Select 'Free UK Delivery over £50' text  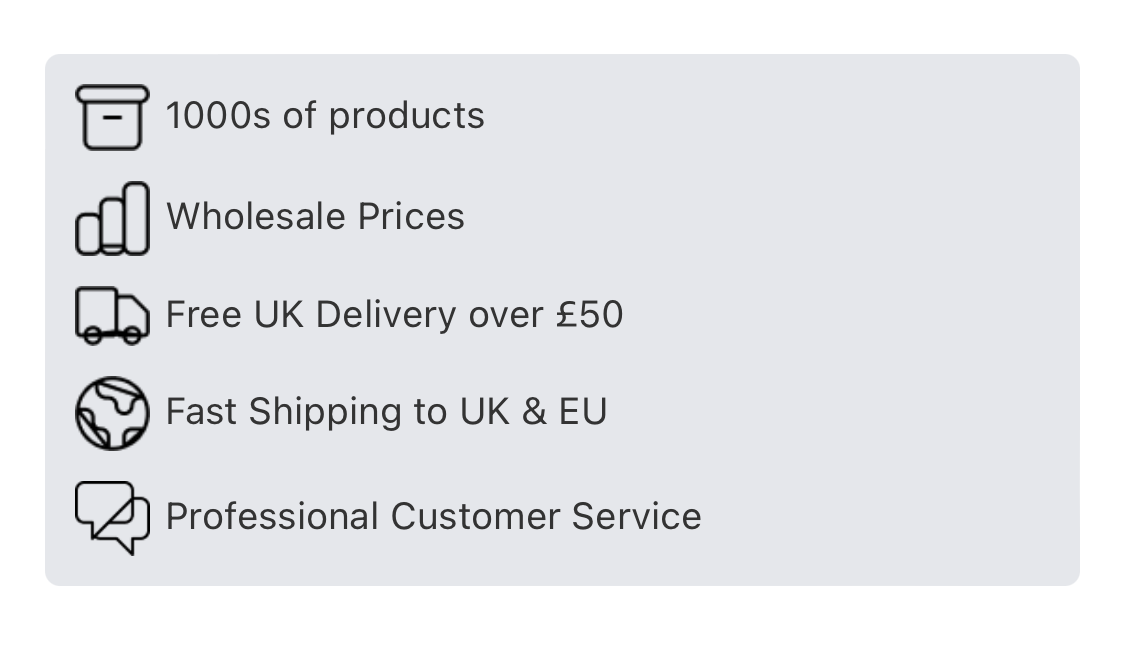(x=395, y=314)
